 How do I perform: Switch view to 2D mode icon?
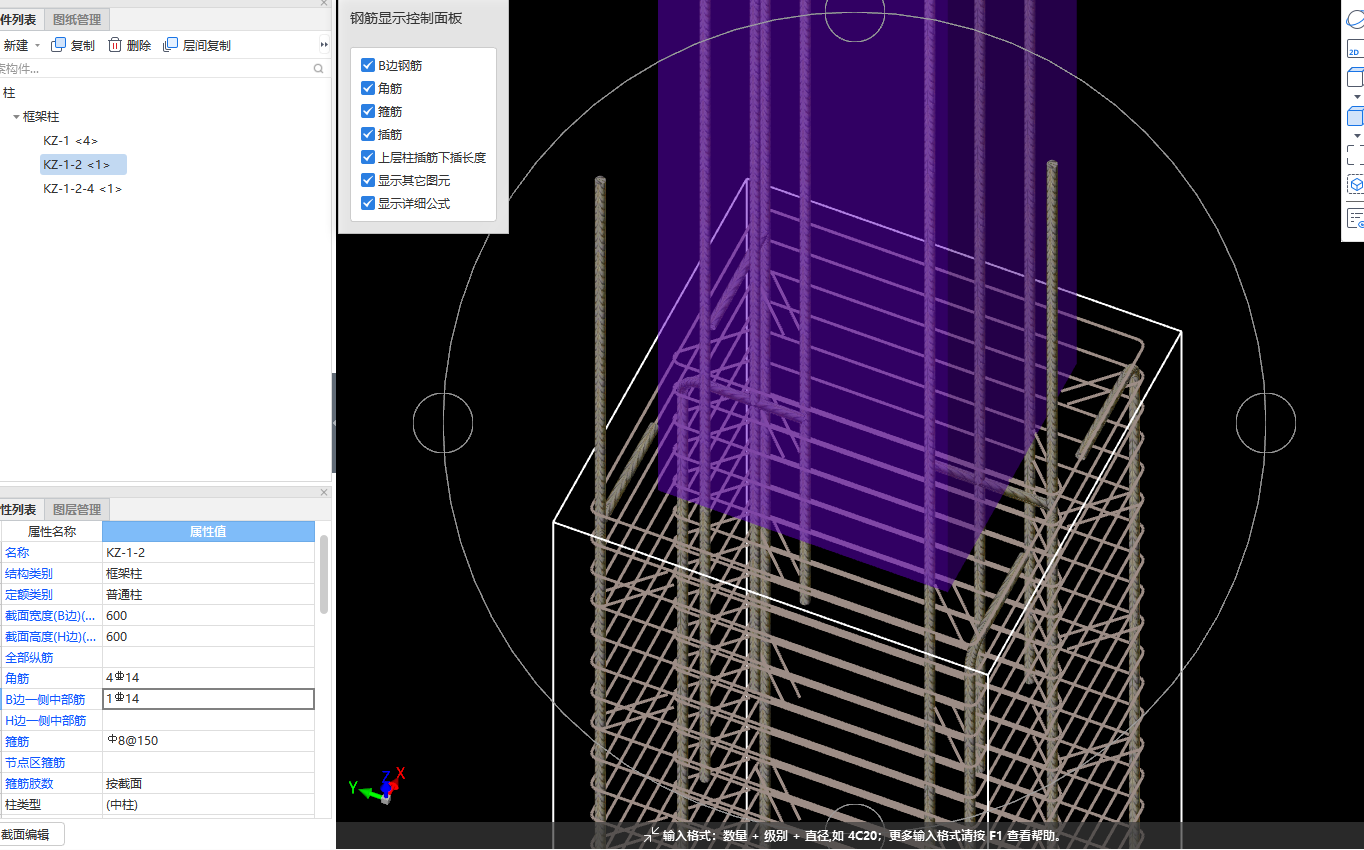[1355, 50]
